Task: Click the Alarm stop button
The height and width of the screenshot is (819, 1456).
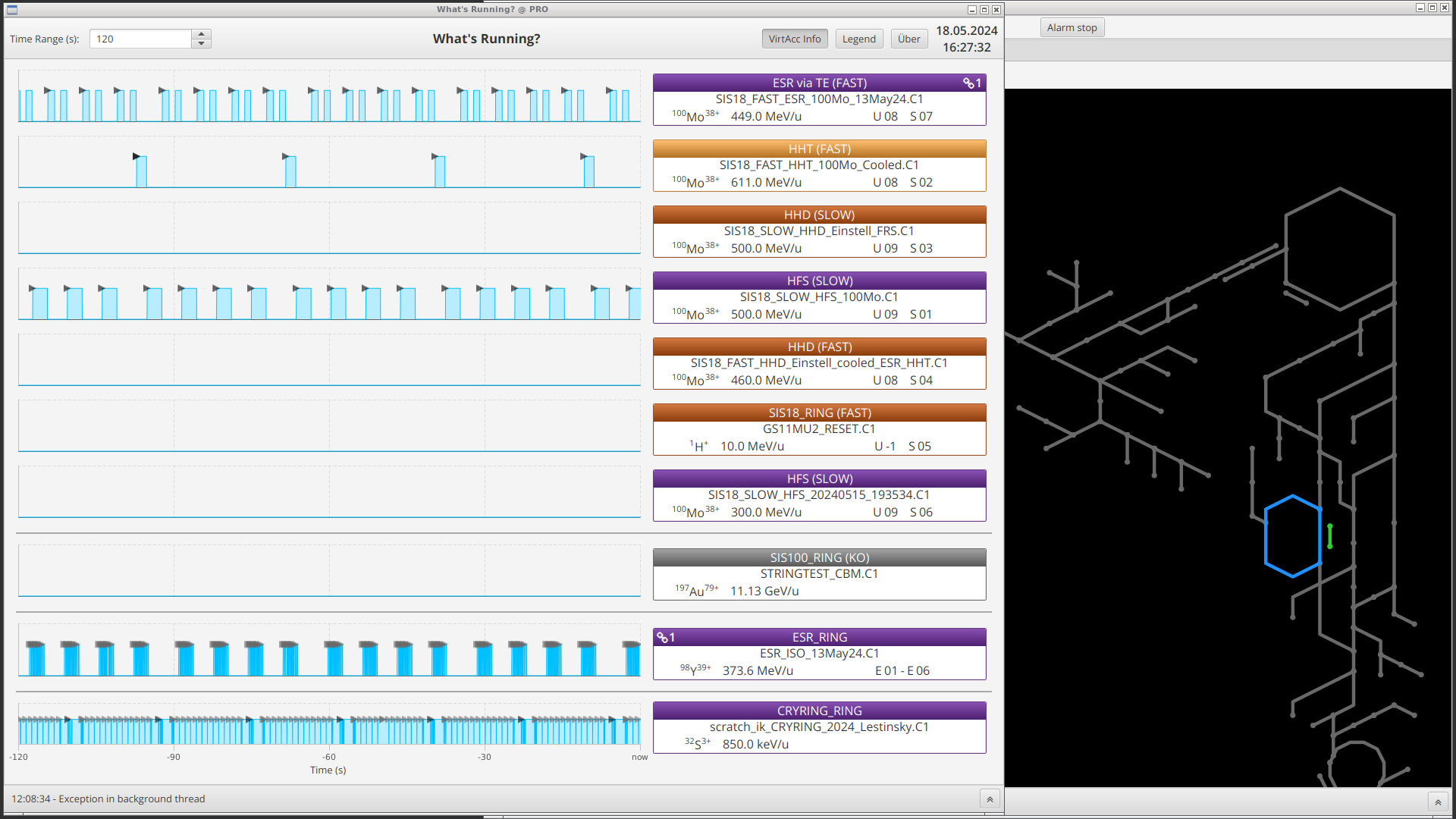Action: click(1072, 27)
